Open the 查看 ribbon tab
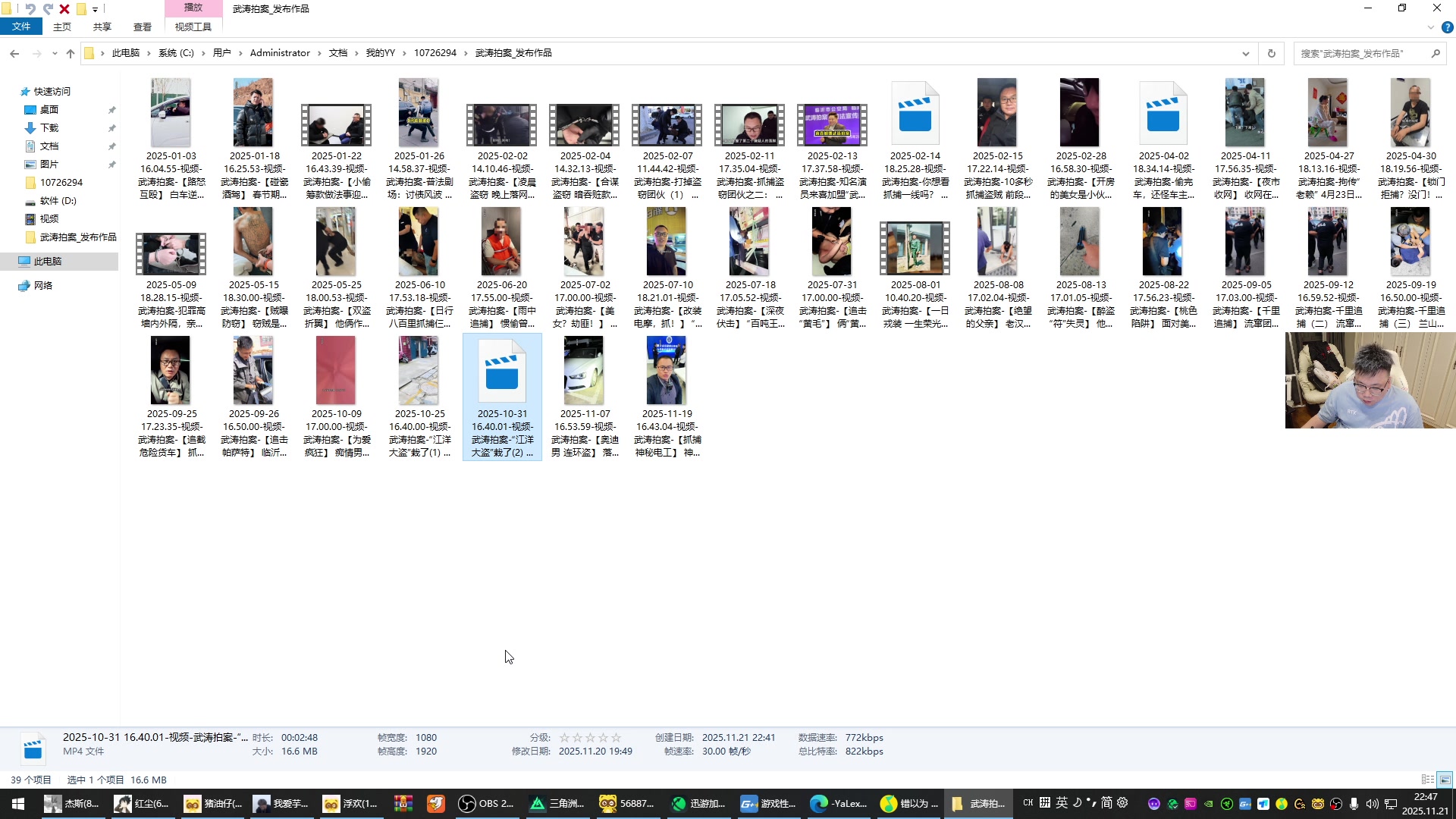 [x=143, y=27]
